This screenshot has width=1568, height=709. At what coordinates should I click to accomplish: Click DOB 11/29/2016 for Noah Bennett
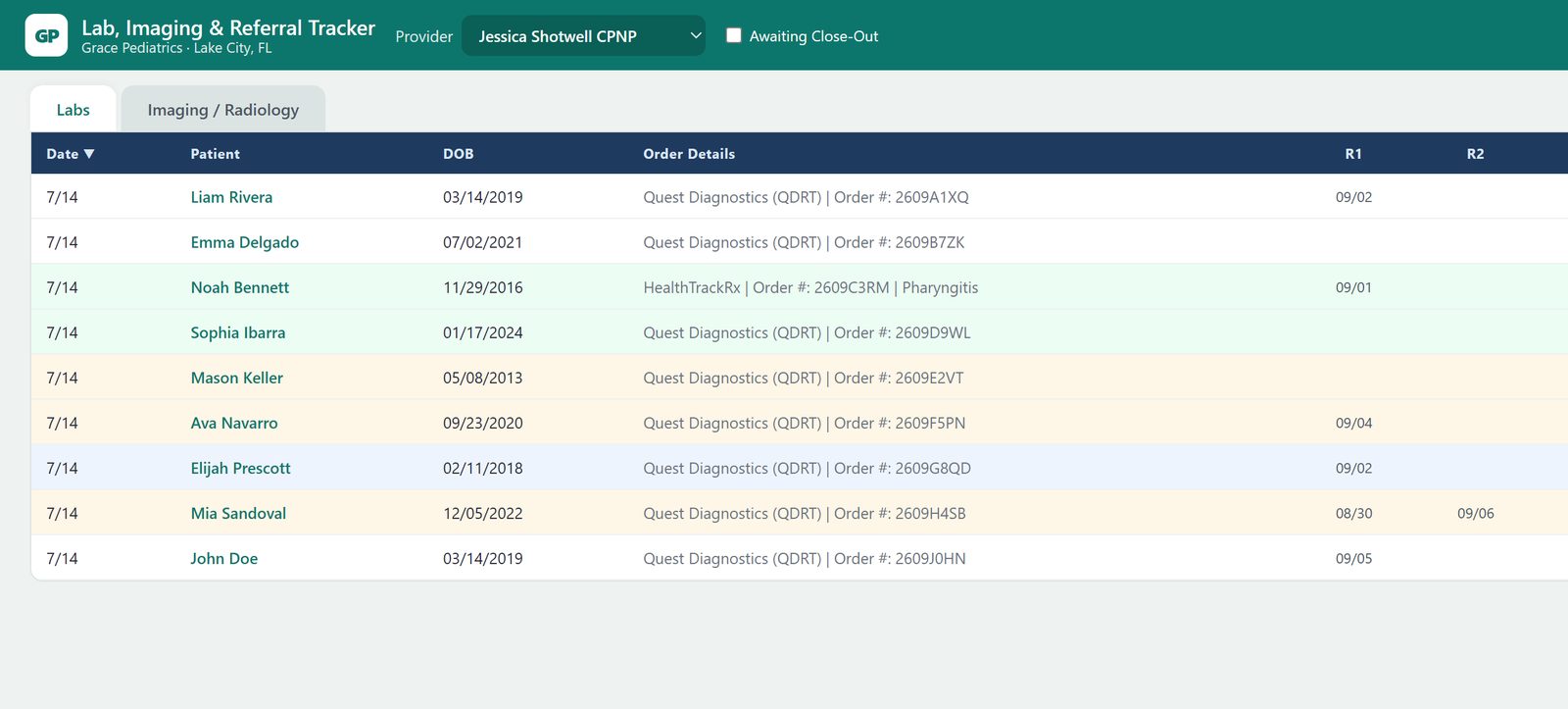(x=482, y=287)
